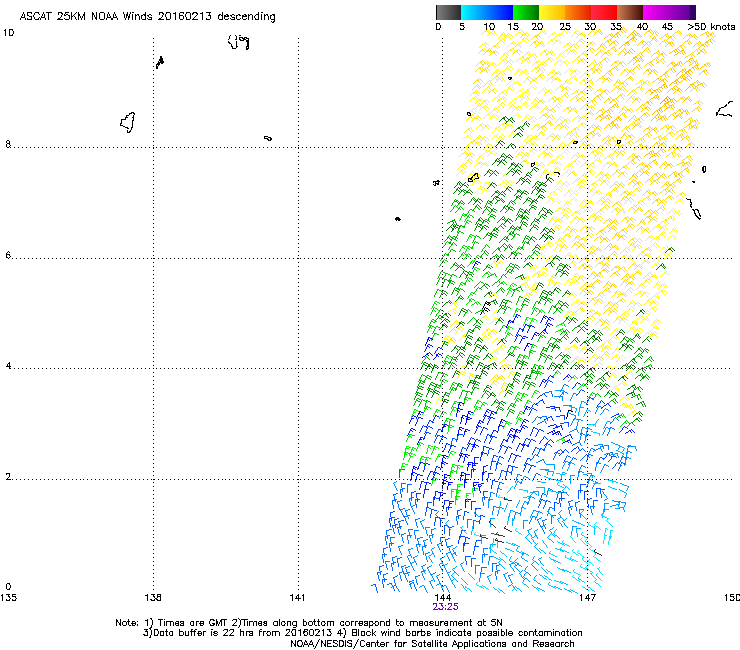Click the NOAA/NESDIS credit line
740x650 pixels.
pos(432,644)
